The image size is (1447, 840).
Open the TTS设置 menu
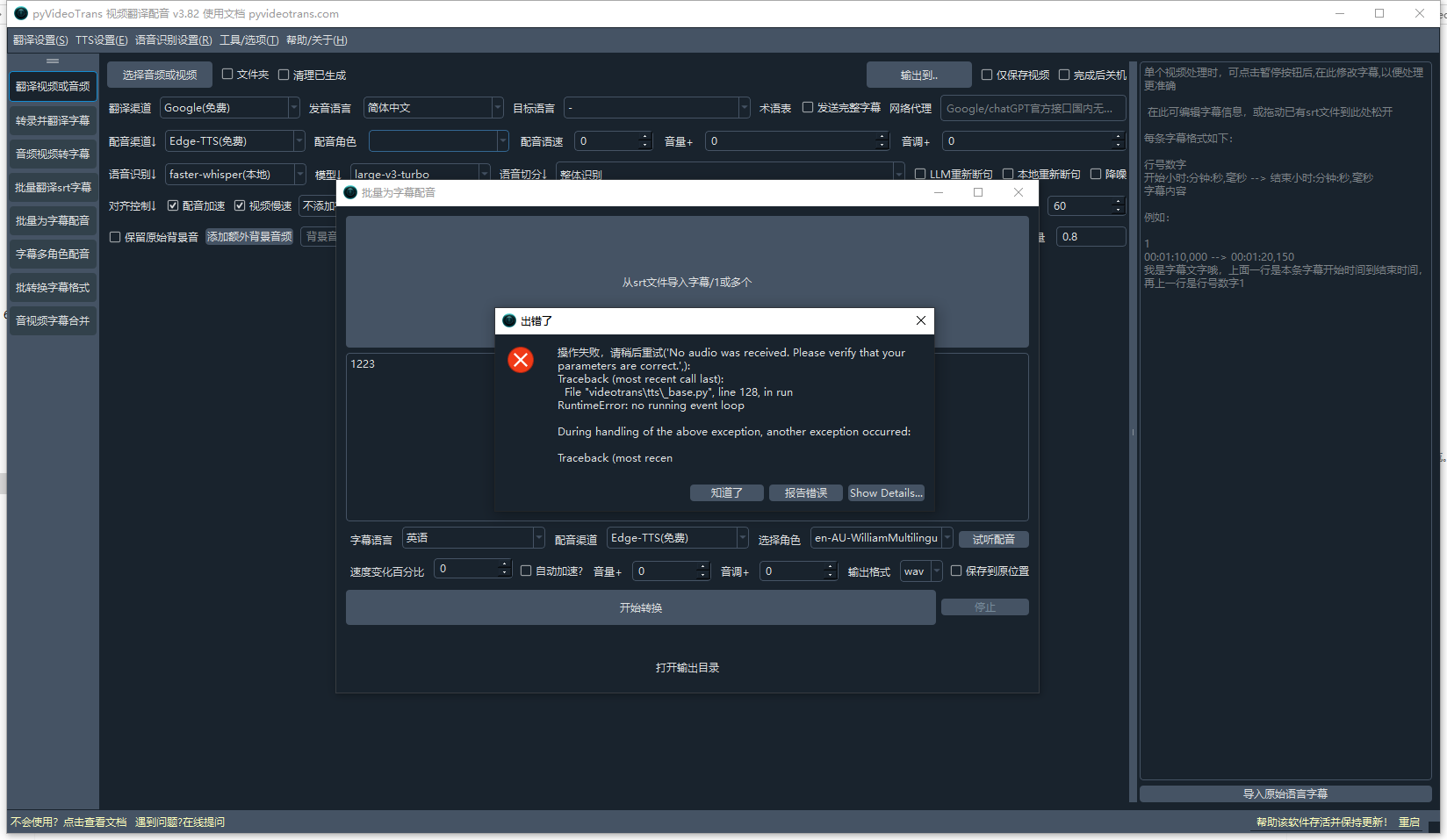tap(101, 40)
